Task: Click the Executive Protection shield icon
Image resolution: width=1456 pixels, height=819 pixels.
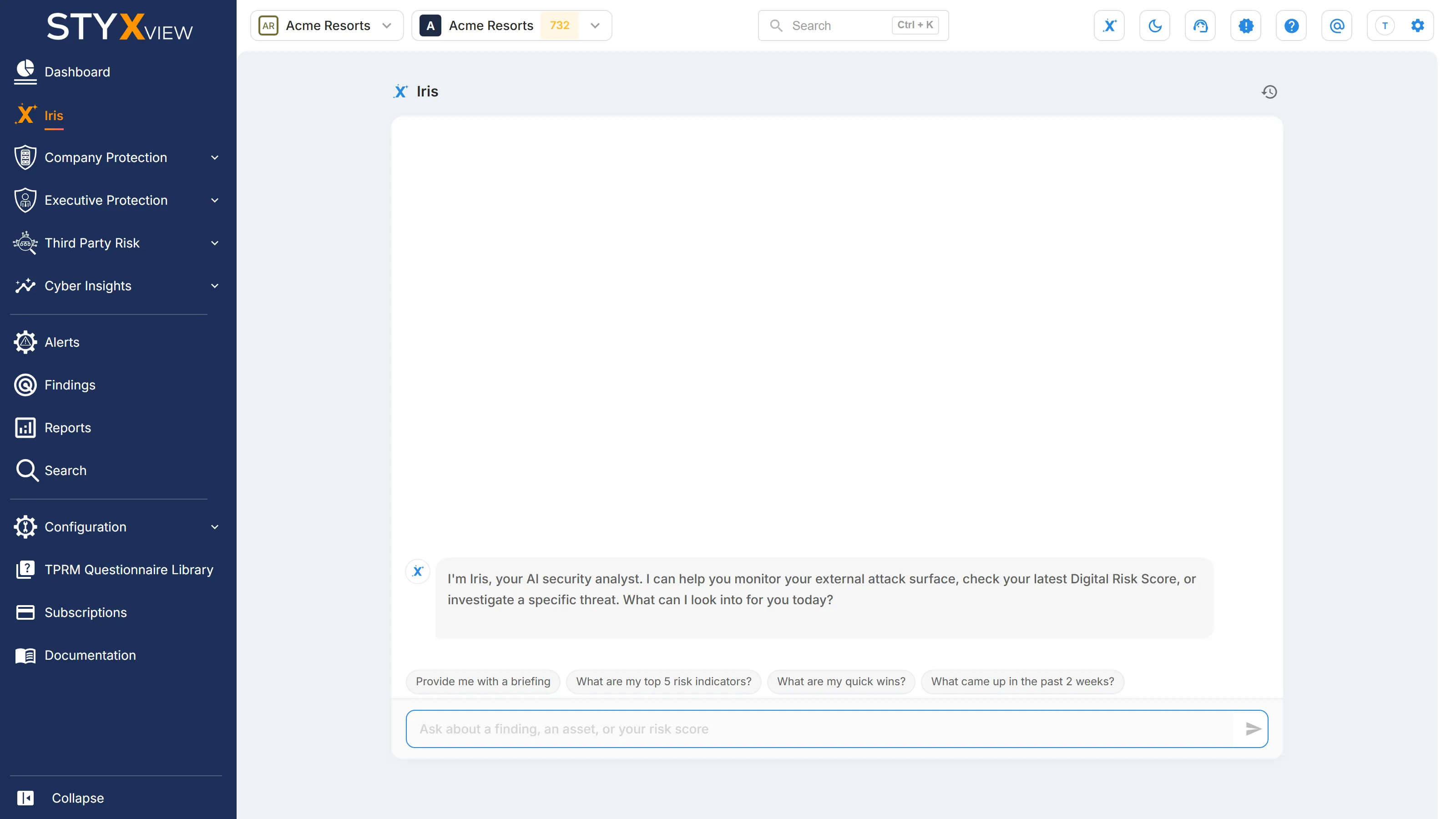Action: pyautogui.click(x=25, y=200)
